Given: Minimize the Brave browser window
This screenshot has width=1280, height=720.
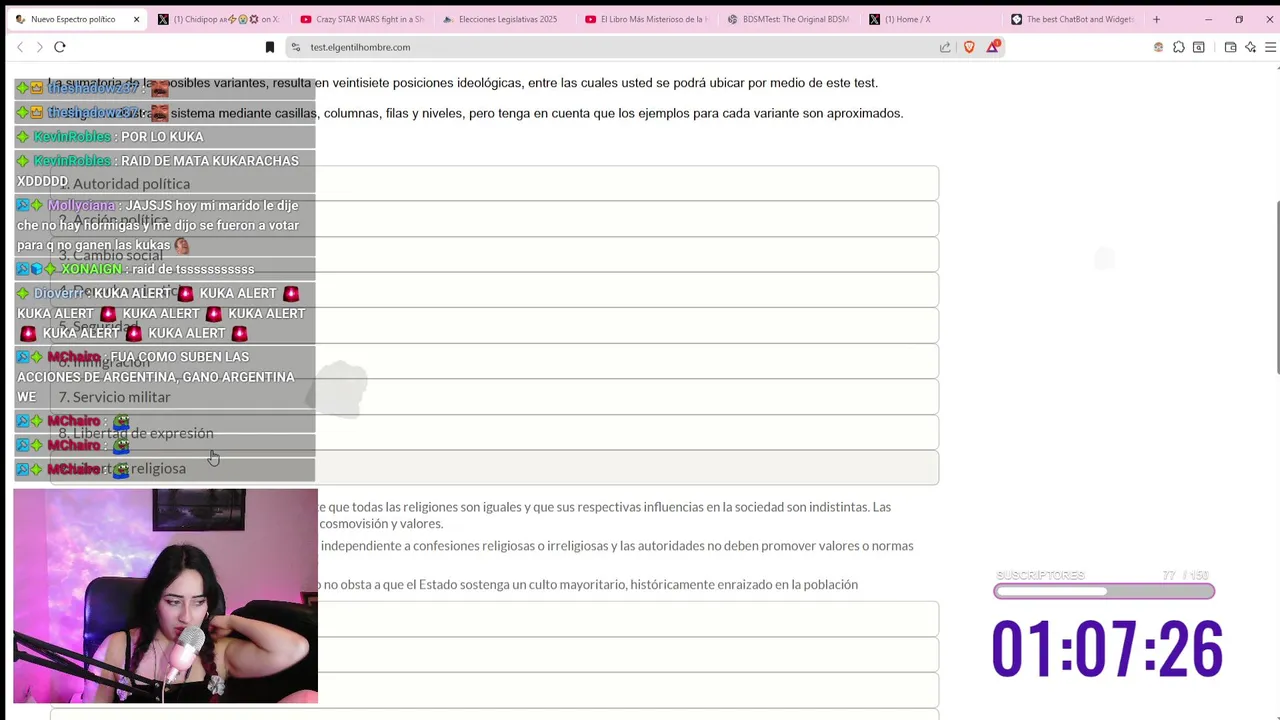Looking at the screenshot, I should tap(1208, 19).
